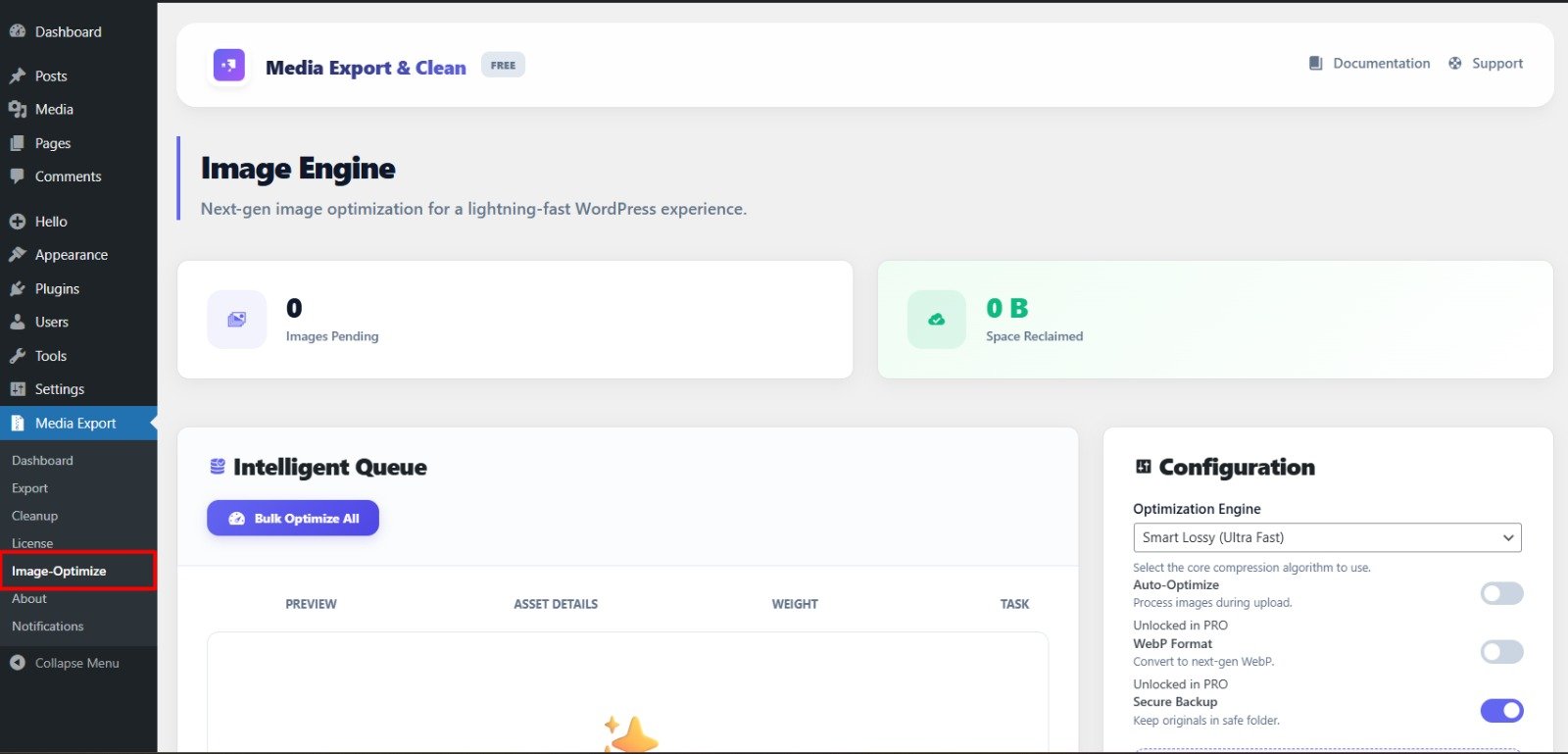Open the Plugins menu

(x=78, y=288)
